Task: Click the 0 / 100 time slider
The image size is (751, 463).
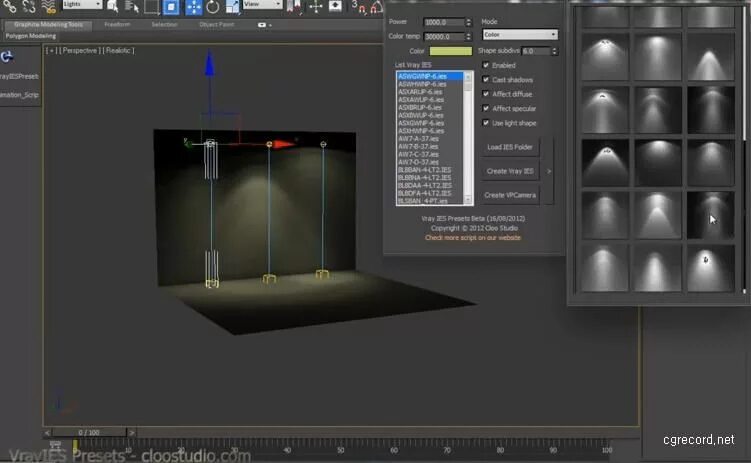Action: point(89,433)
